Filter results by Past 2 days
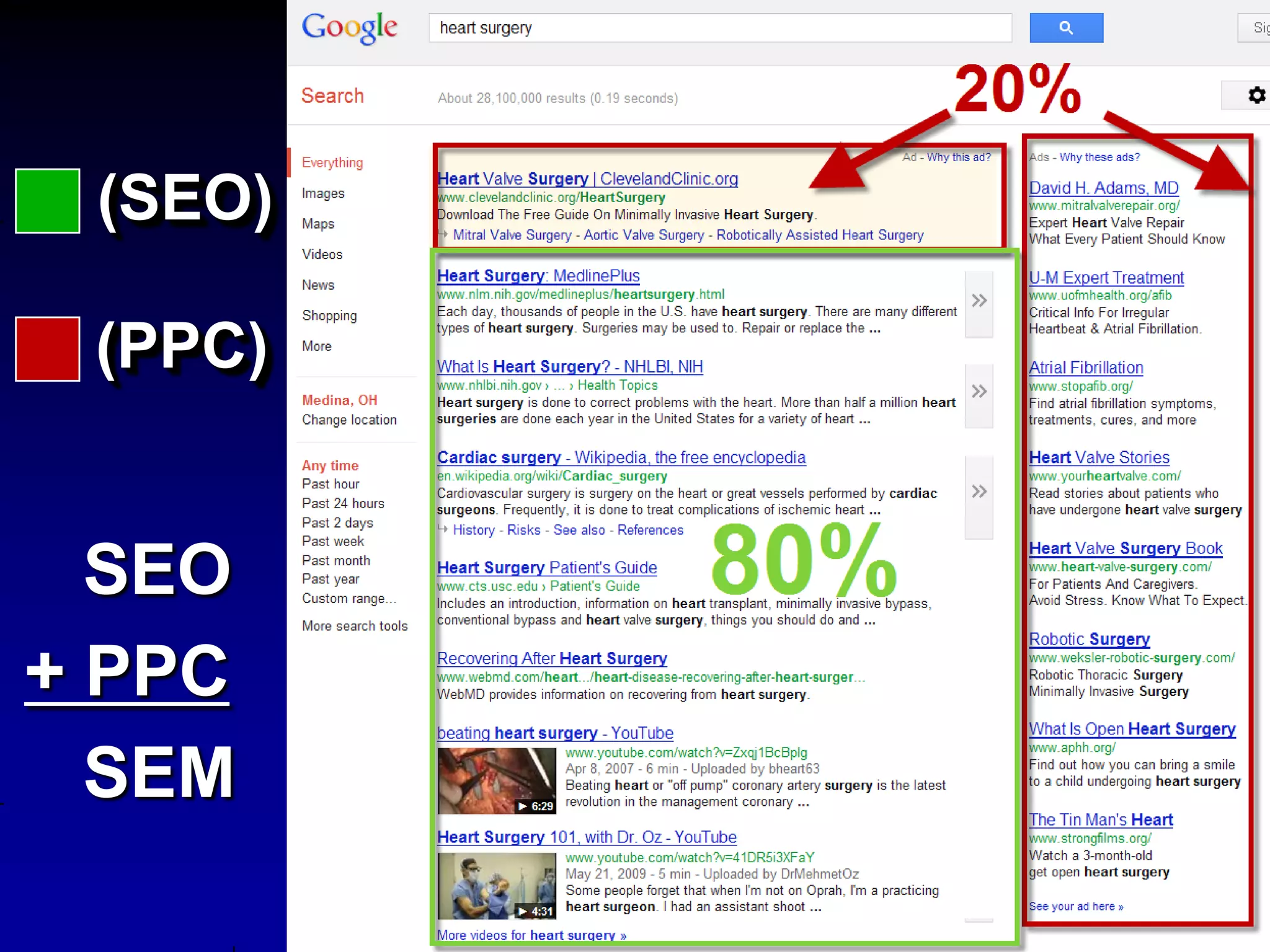This screenshot has height=952, width=1270. tap(337, 522)
